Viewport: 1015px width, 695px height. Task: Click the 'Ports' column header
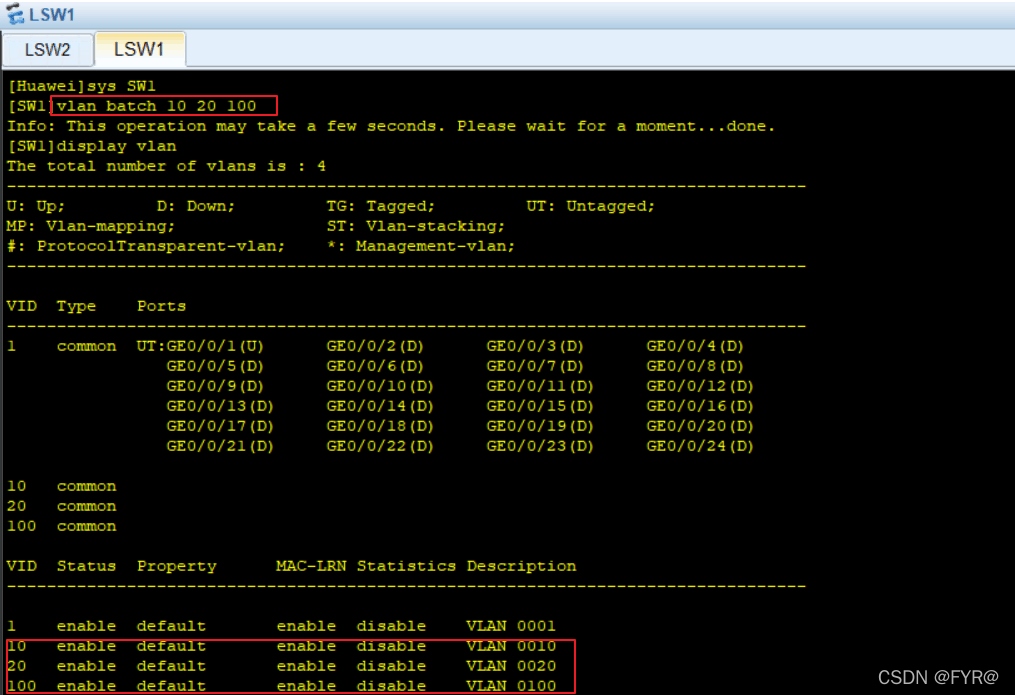tap(161, 305)
